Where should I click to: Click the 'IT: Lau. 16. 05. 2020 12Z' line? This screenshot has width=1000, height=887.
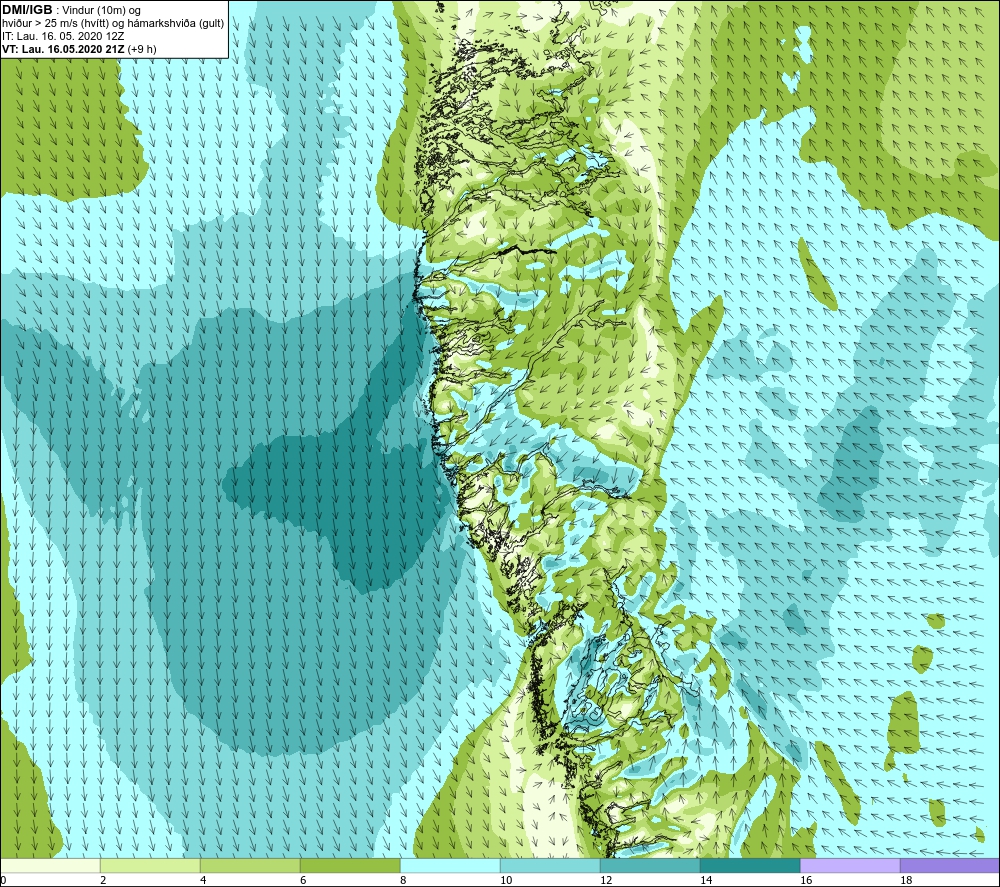click(x=63, y=36)
